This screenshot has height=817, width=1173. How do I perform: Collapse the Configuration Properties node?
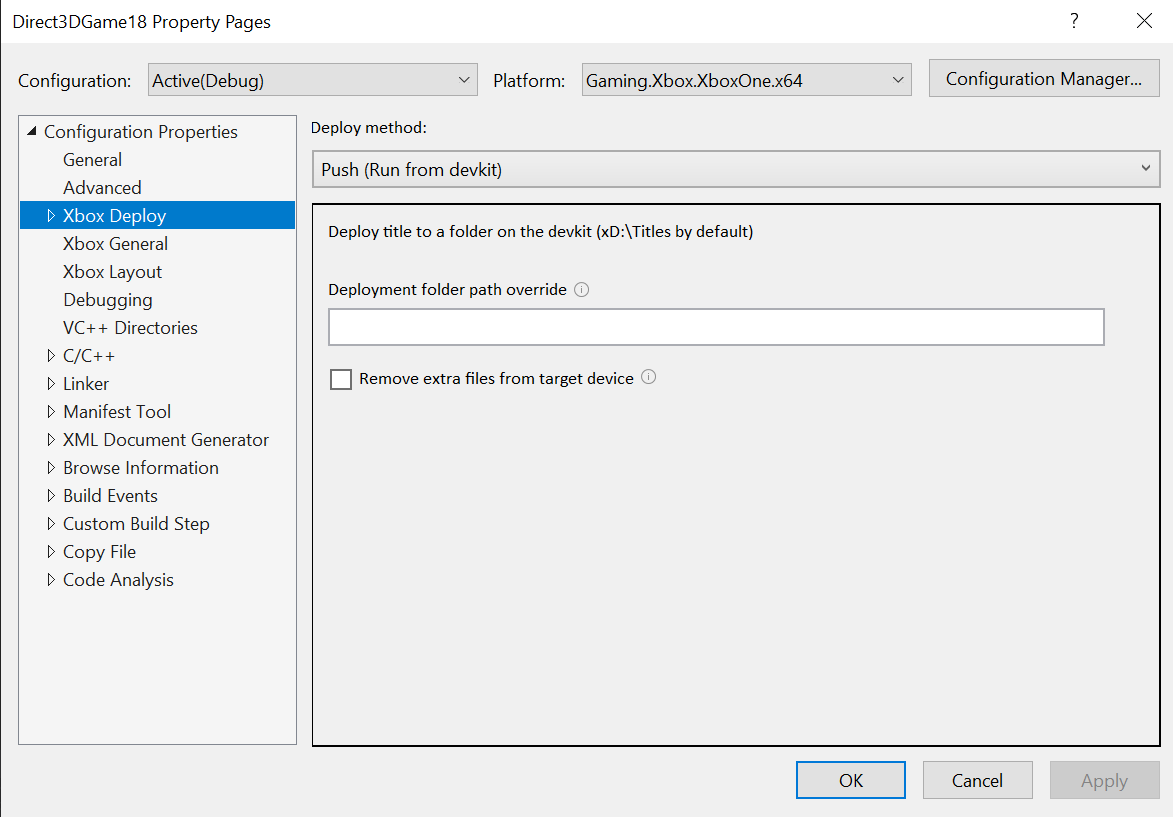point(31,131)
